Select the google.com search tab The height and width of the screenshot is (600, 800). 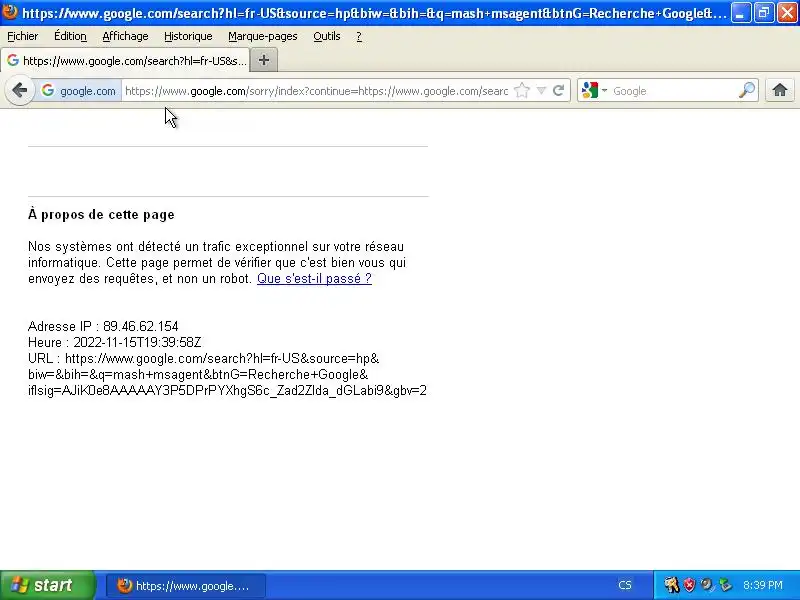(126, 61)
